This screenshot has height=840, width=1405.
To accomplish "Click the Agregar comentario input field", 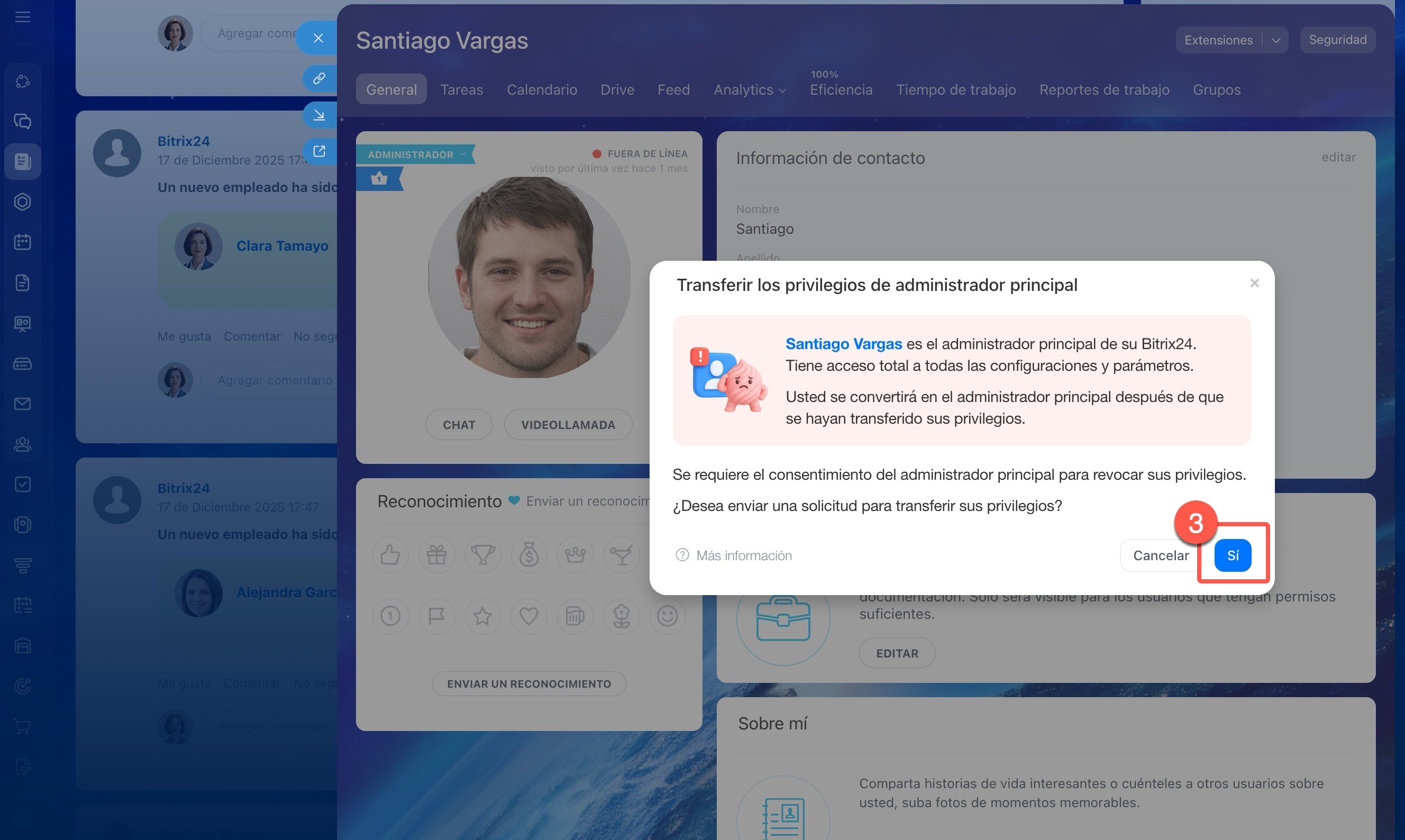I will tap(275, 380).
